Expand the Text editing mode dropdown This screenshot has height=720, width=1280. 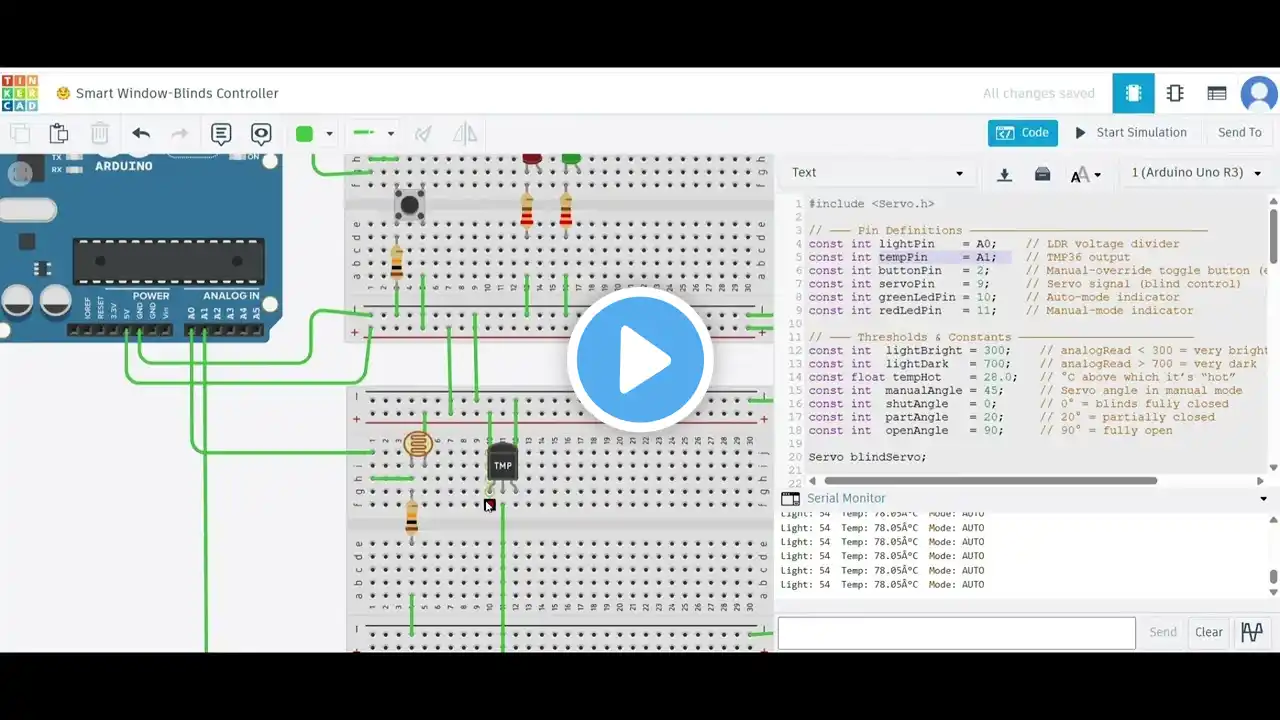(878, 173)
